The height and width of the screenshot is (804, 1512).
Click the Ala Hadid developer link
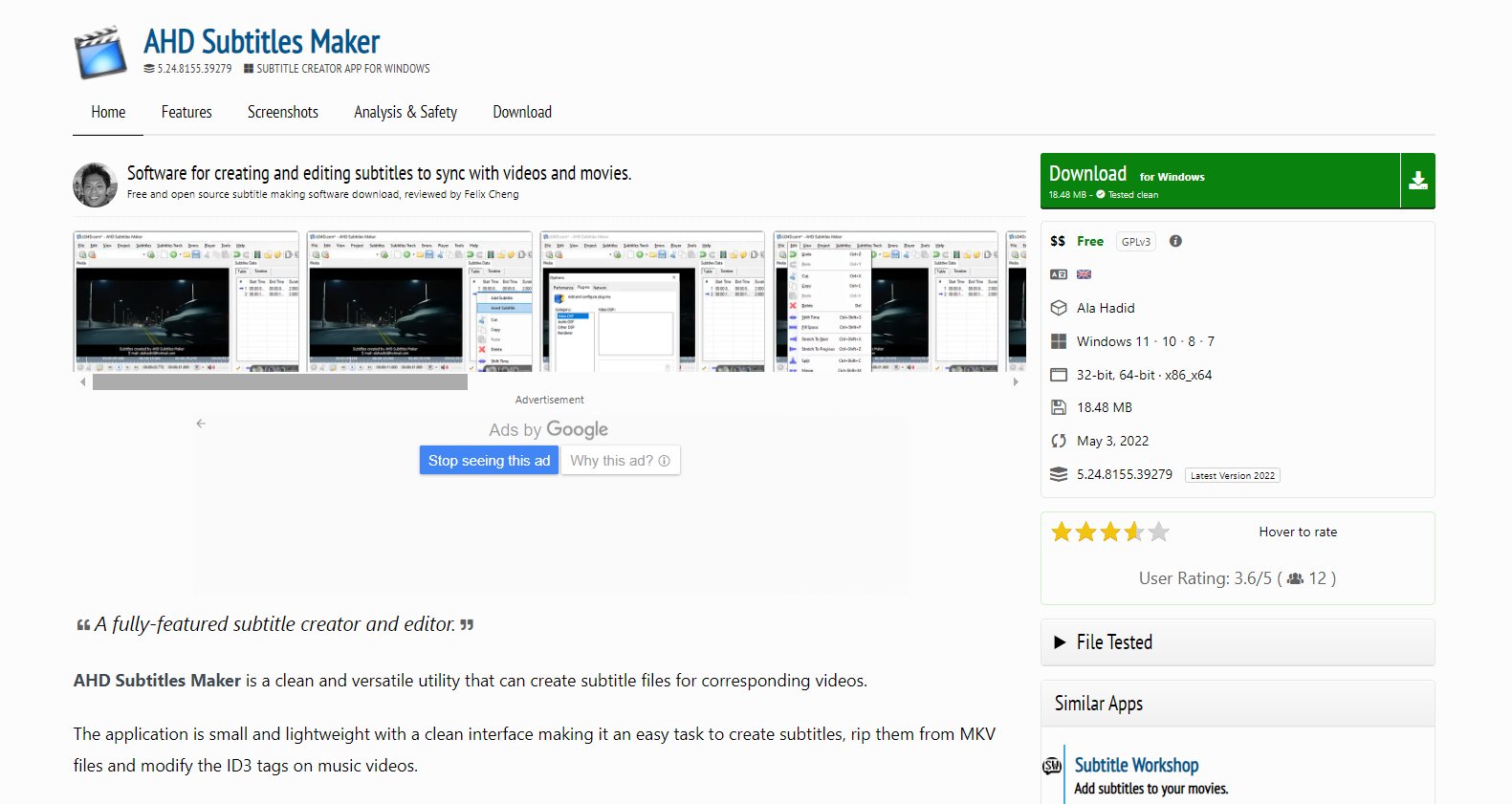(1106, 308)
